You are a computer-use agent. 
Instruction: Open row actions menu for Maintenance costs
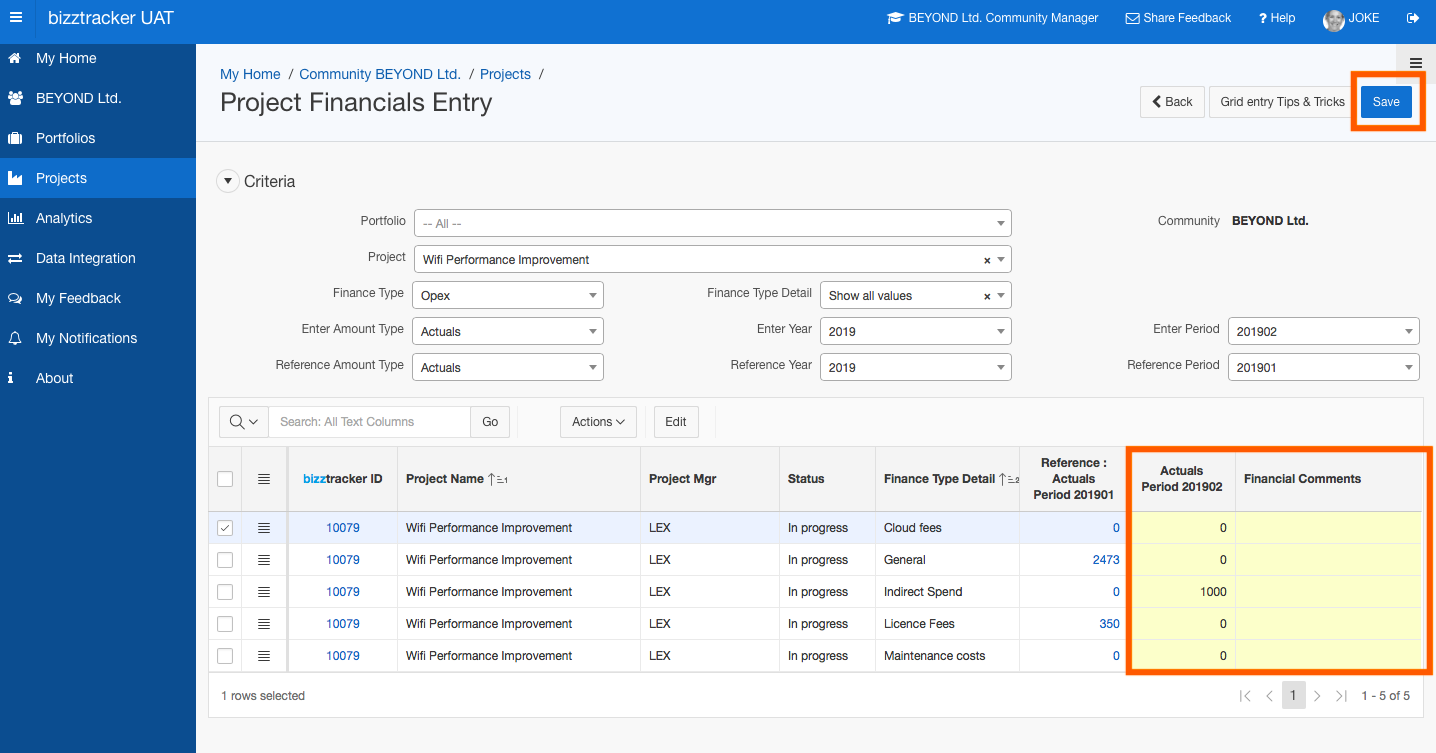pos(264,656)
